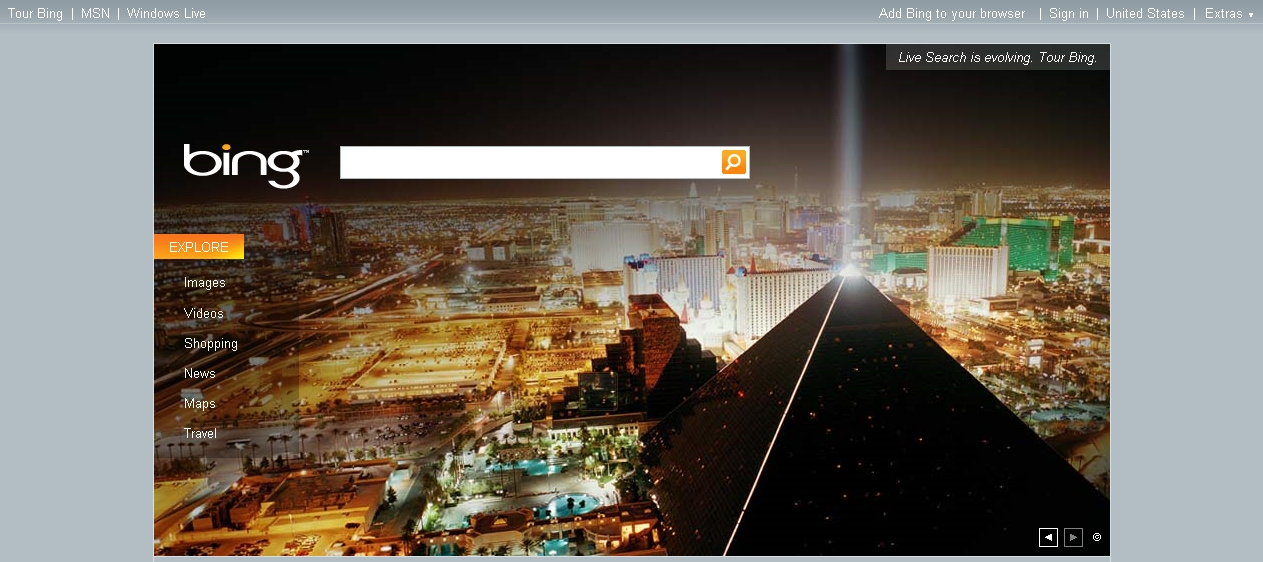Select the EXPLORE orange tab
The image size is (1263, 562).
coord(199,247)
